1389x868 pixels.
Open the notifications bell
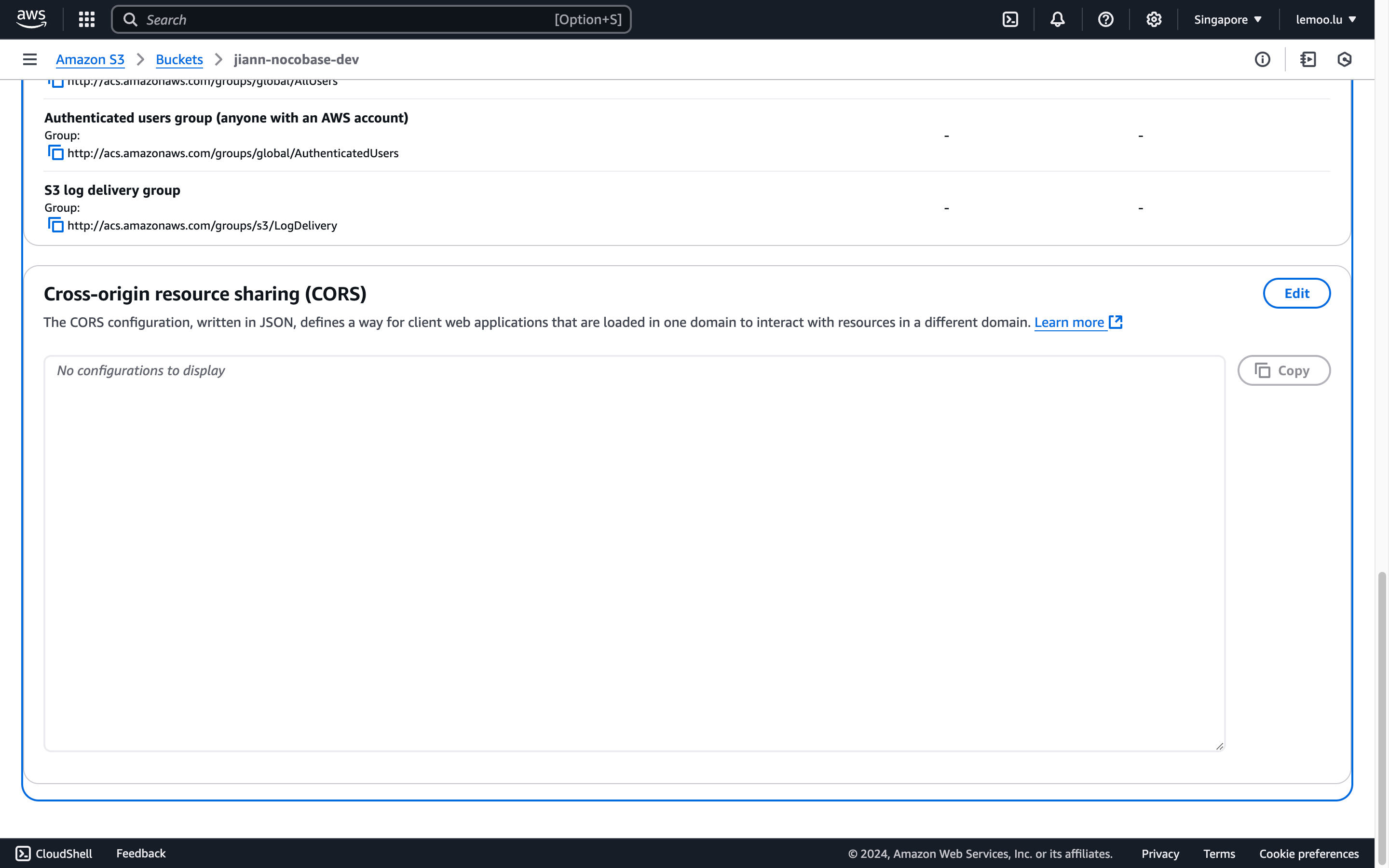[x=1057, y=19]
